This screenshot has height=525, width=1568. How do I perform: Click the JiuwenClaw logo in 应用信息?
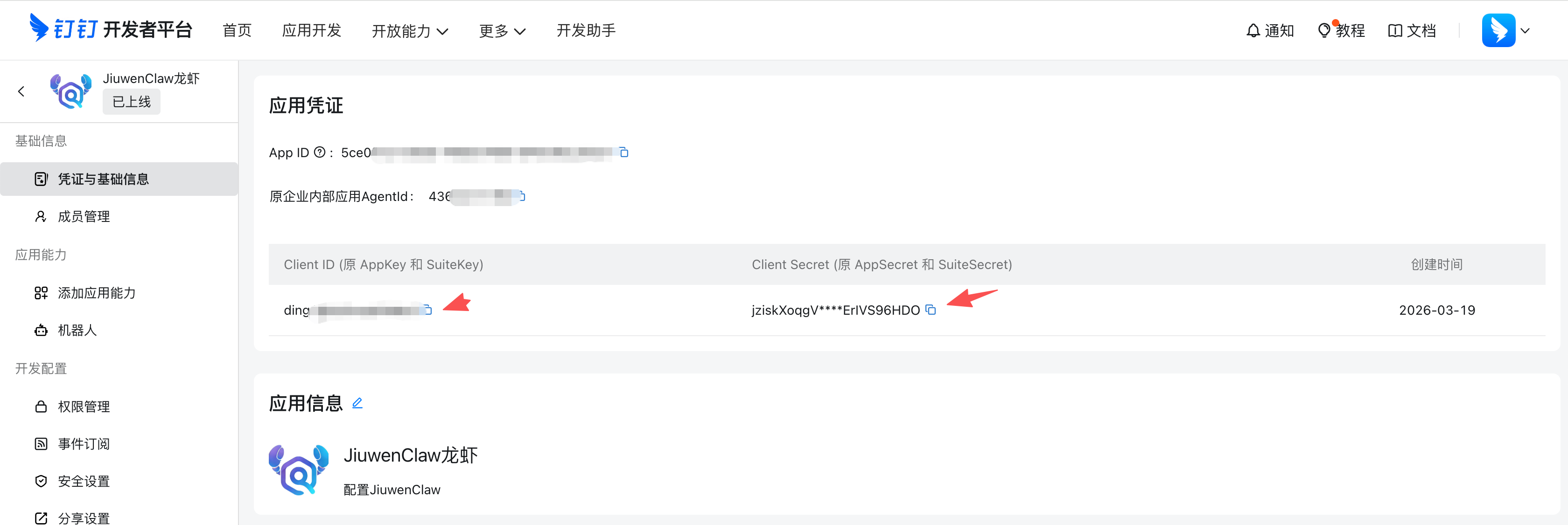pos(298,470)
